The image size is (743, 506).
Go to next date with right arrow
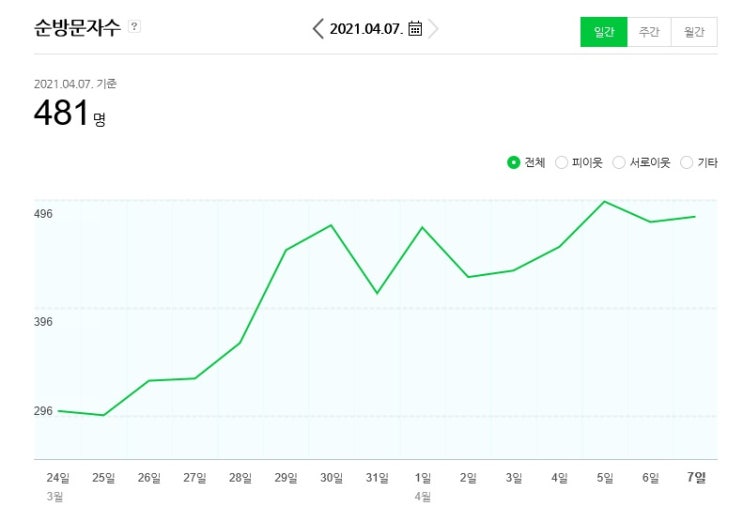pyautogui.click(x=433, y=29)
